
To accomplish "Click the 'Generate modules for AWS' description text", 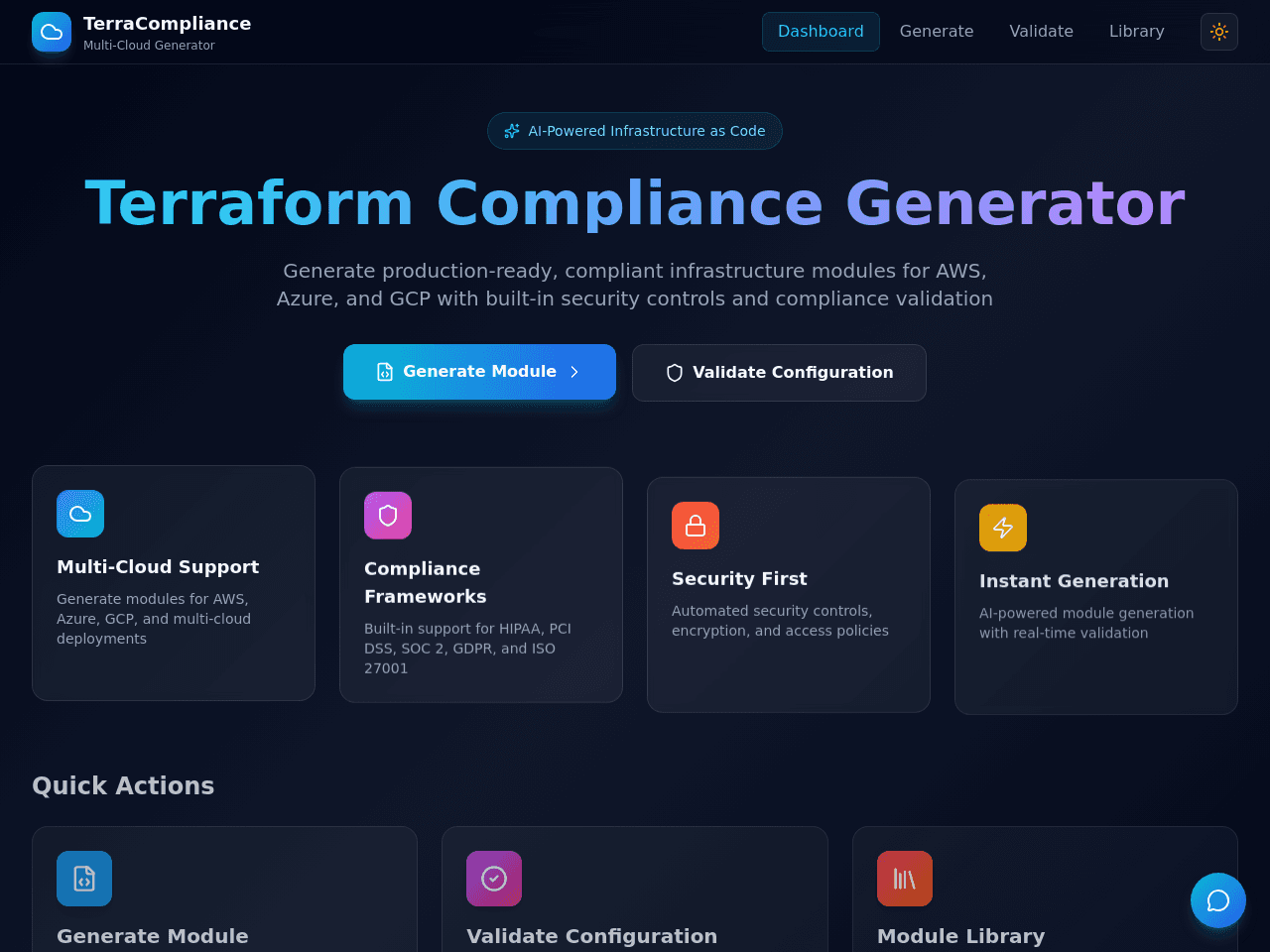I will pos(154,619).
